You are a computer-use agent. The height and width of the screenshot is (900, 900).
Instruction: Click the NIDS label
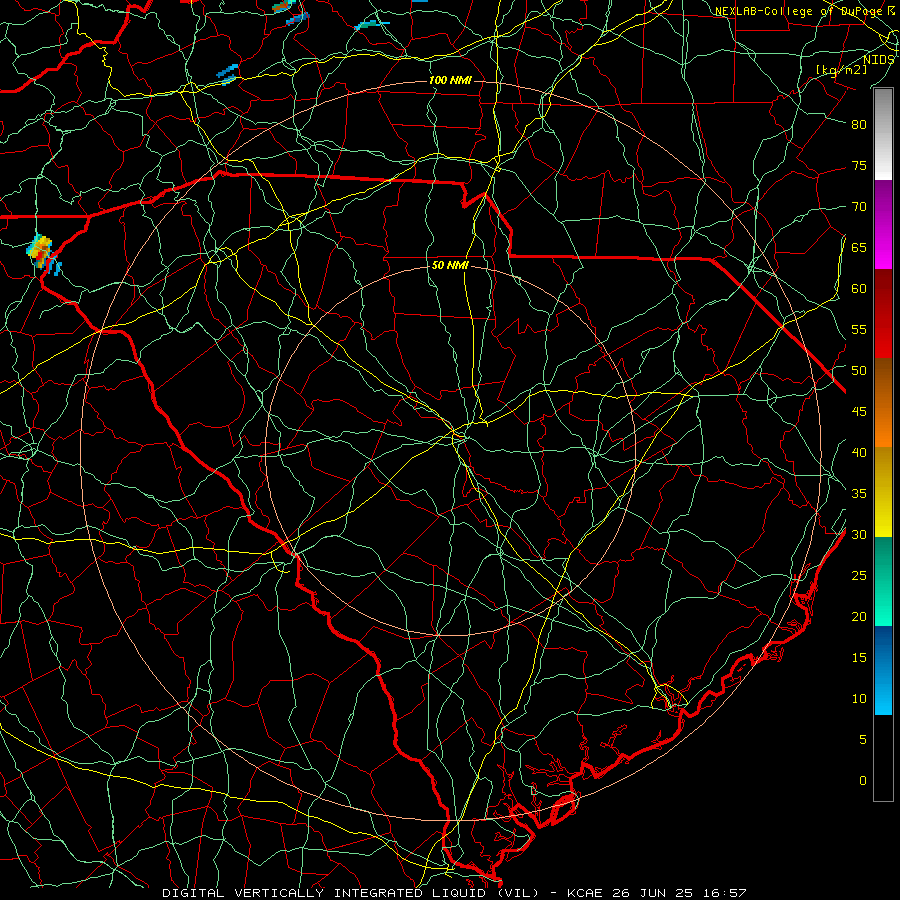pyautogui.click(x=879, y=60)
